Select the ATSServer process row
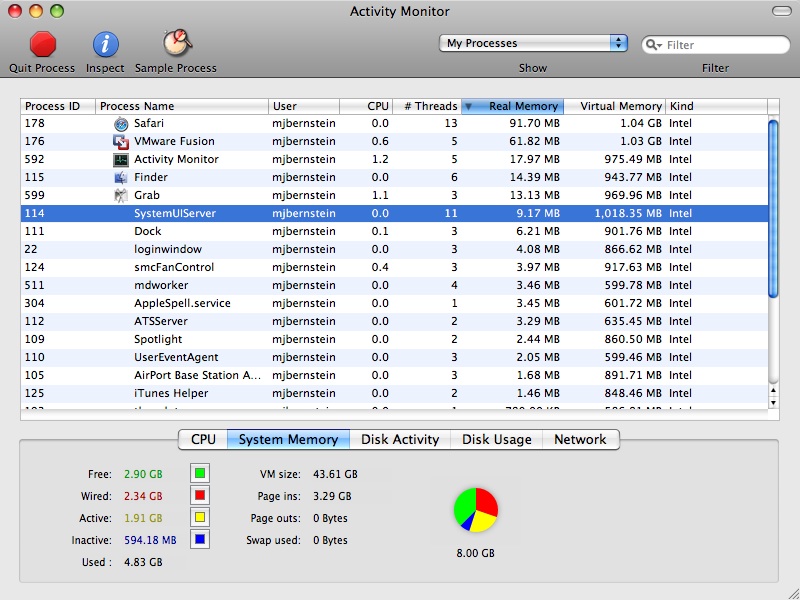800x600 pixels. pos(394,321)
